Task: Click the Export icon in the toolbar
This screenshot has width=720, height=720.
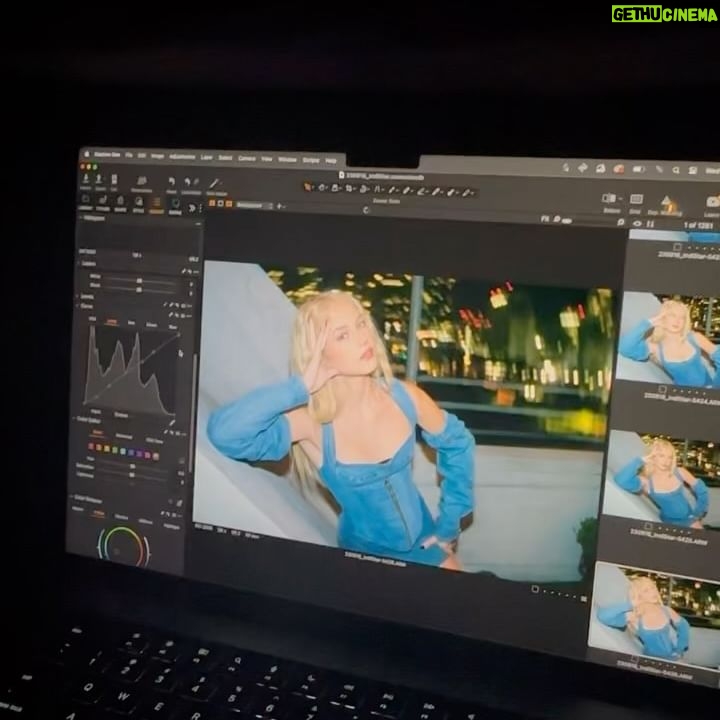Action: click(x=99, y=179)
